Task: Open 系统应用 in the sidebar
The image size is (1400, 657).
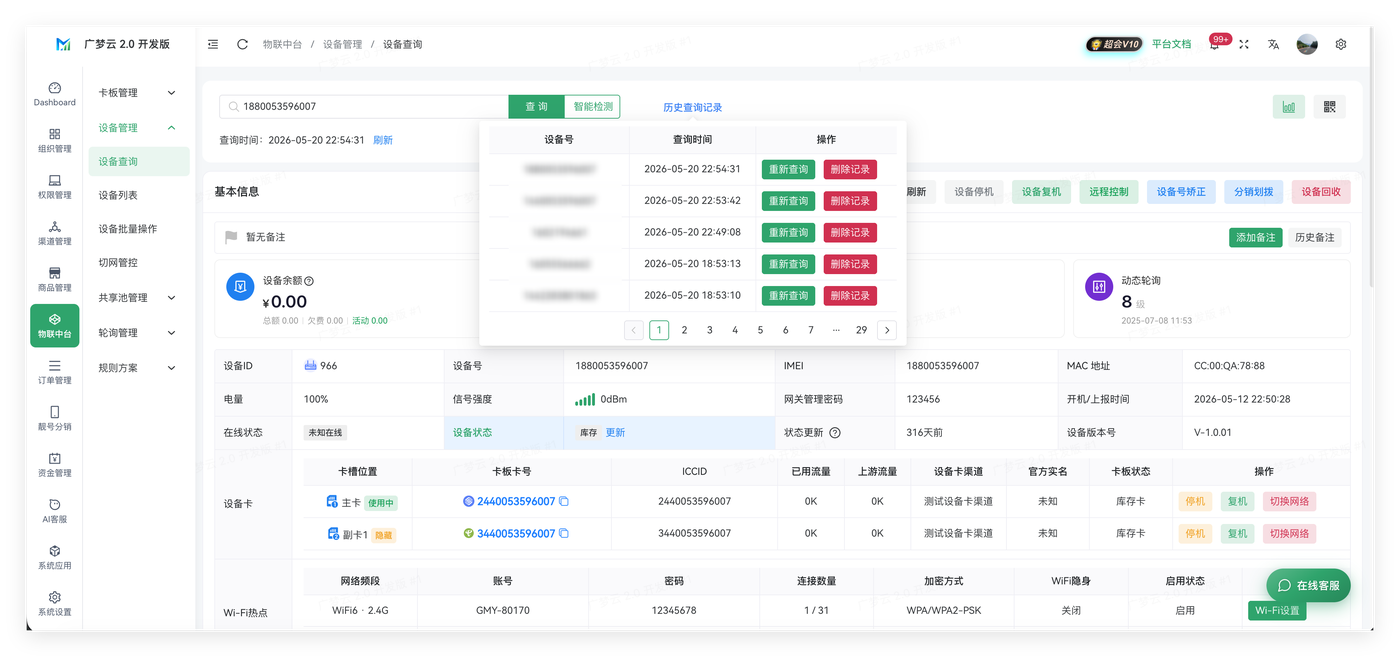Action: 55,557
